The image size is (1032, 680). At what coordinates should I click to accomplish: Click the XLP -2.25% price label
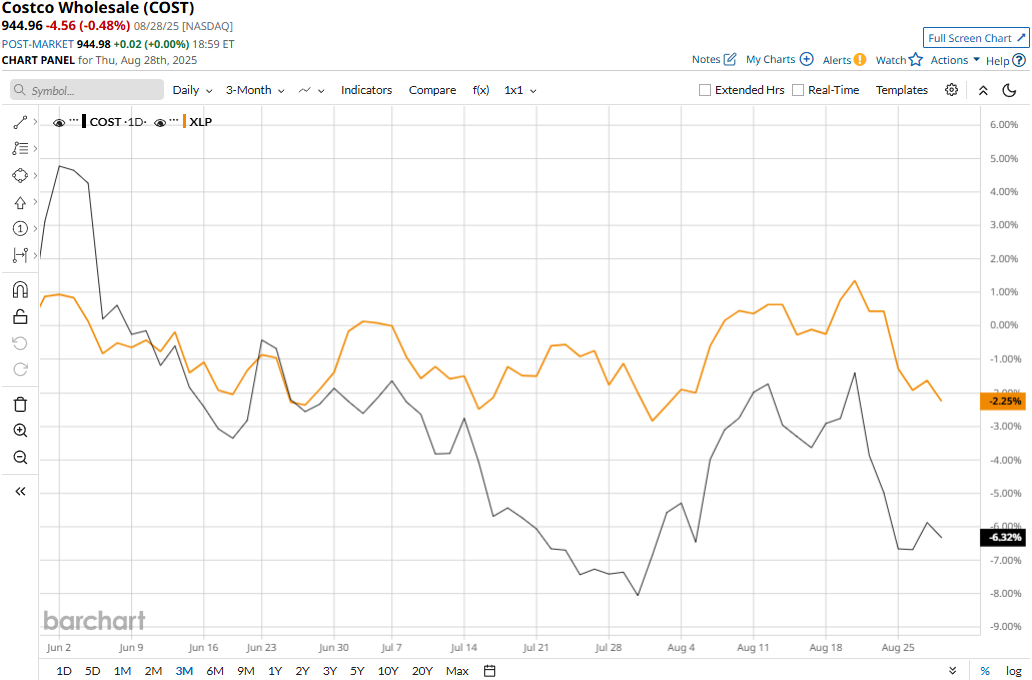[x=1003, y=401]
